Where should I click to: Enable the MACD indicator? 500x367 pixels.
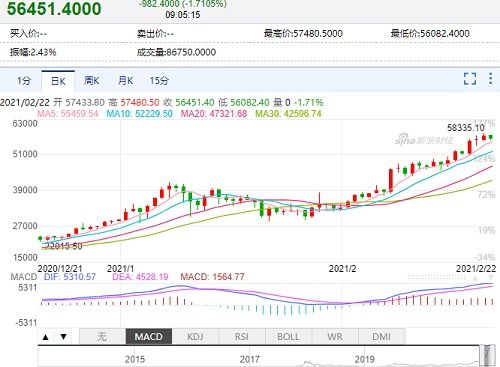coord(149,336)
